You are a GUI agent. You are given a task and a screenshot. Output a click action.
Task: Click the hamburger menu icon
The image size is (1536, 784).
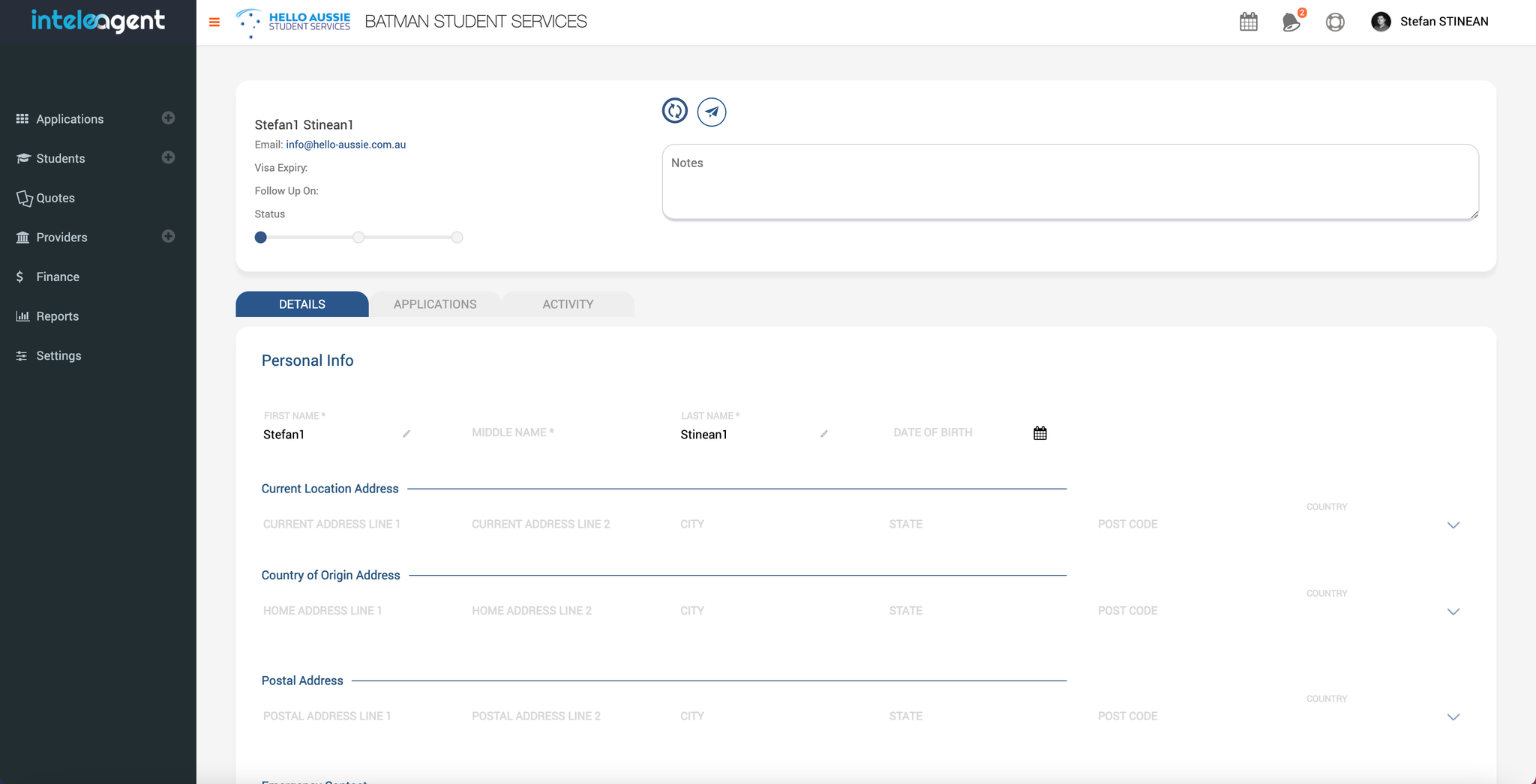[214, 22]
